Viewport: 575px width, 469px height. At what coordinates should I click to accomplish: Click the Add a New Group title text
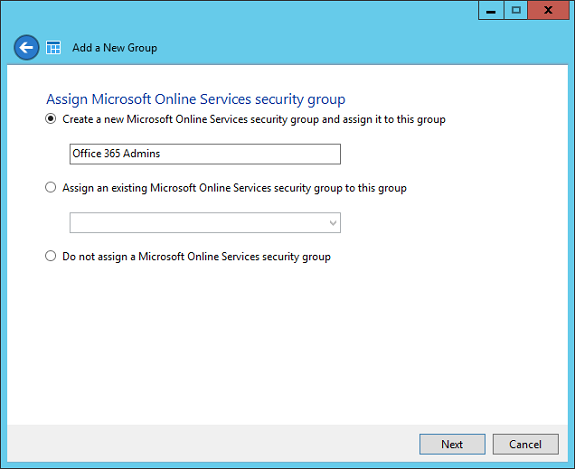[114, 48]
